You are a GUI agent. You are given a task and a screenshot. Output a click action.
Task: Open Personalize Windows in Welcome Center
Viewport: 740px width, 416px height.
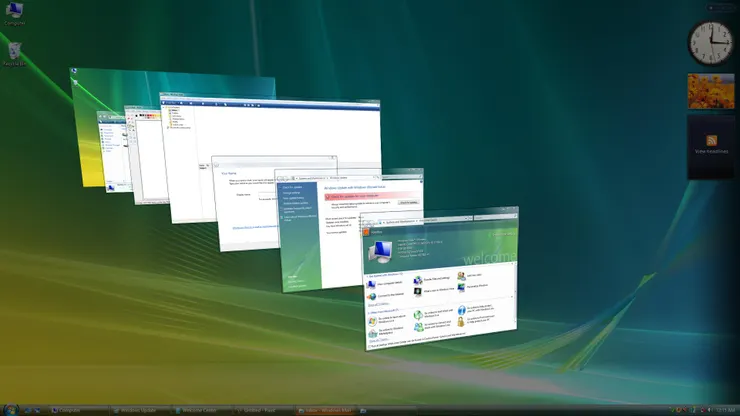point(472,287)
